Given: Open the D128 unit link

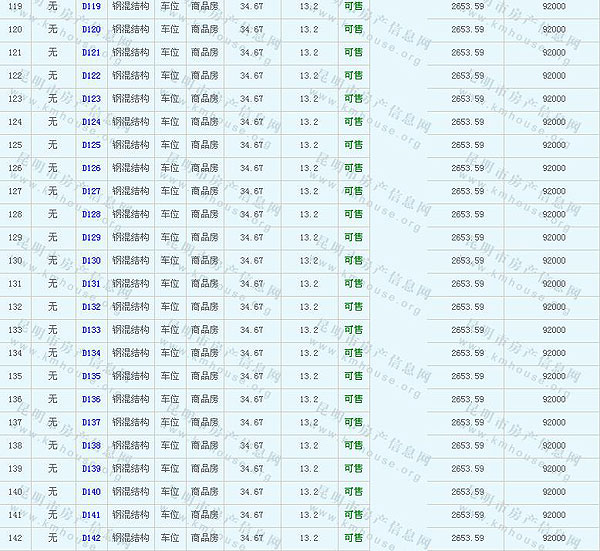Looking at the screenshot, I should coord(91,214).
